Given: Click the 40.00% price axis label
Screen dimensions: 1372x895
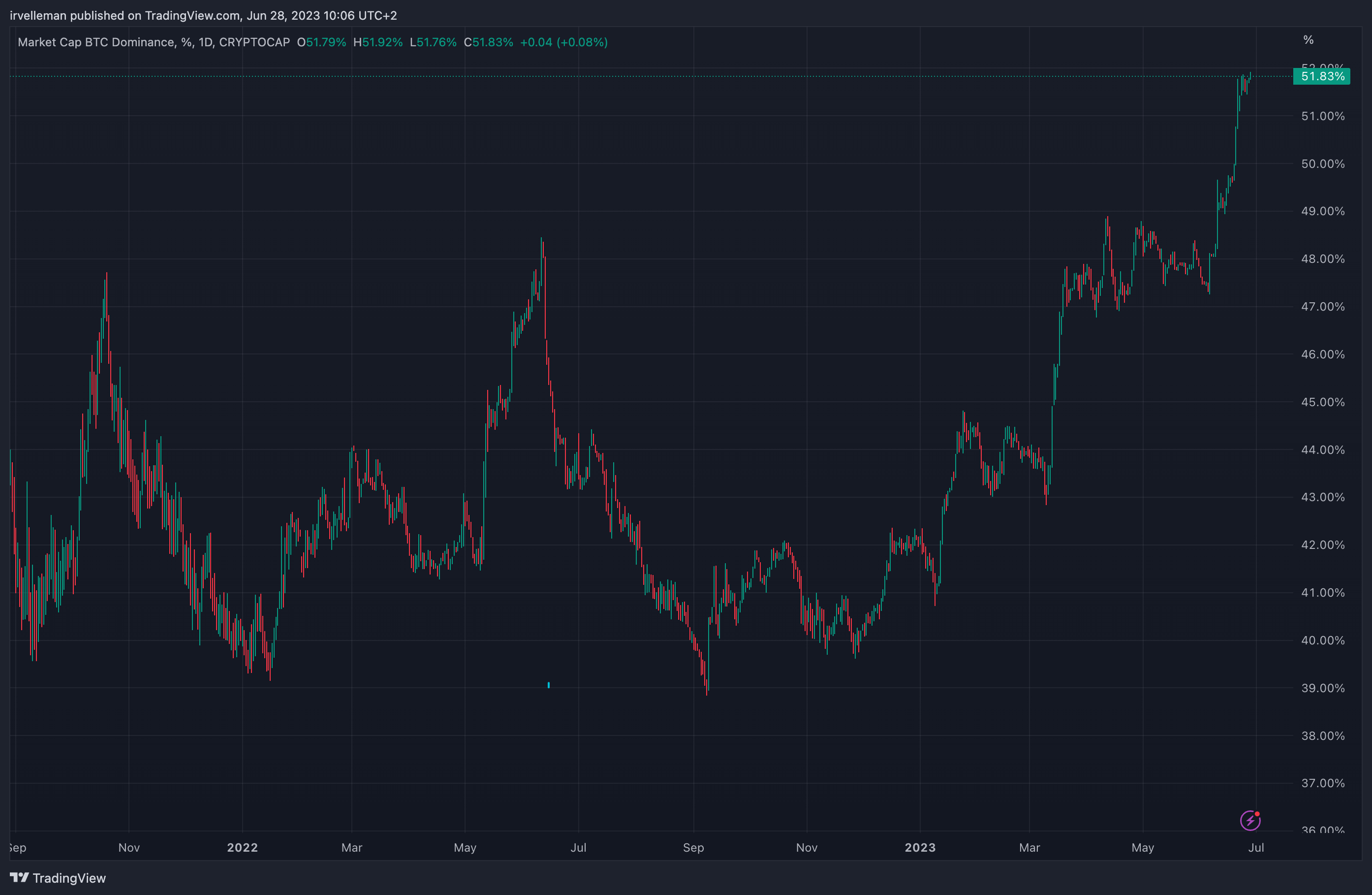Looking at the screenshot, I should 1322,640.
